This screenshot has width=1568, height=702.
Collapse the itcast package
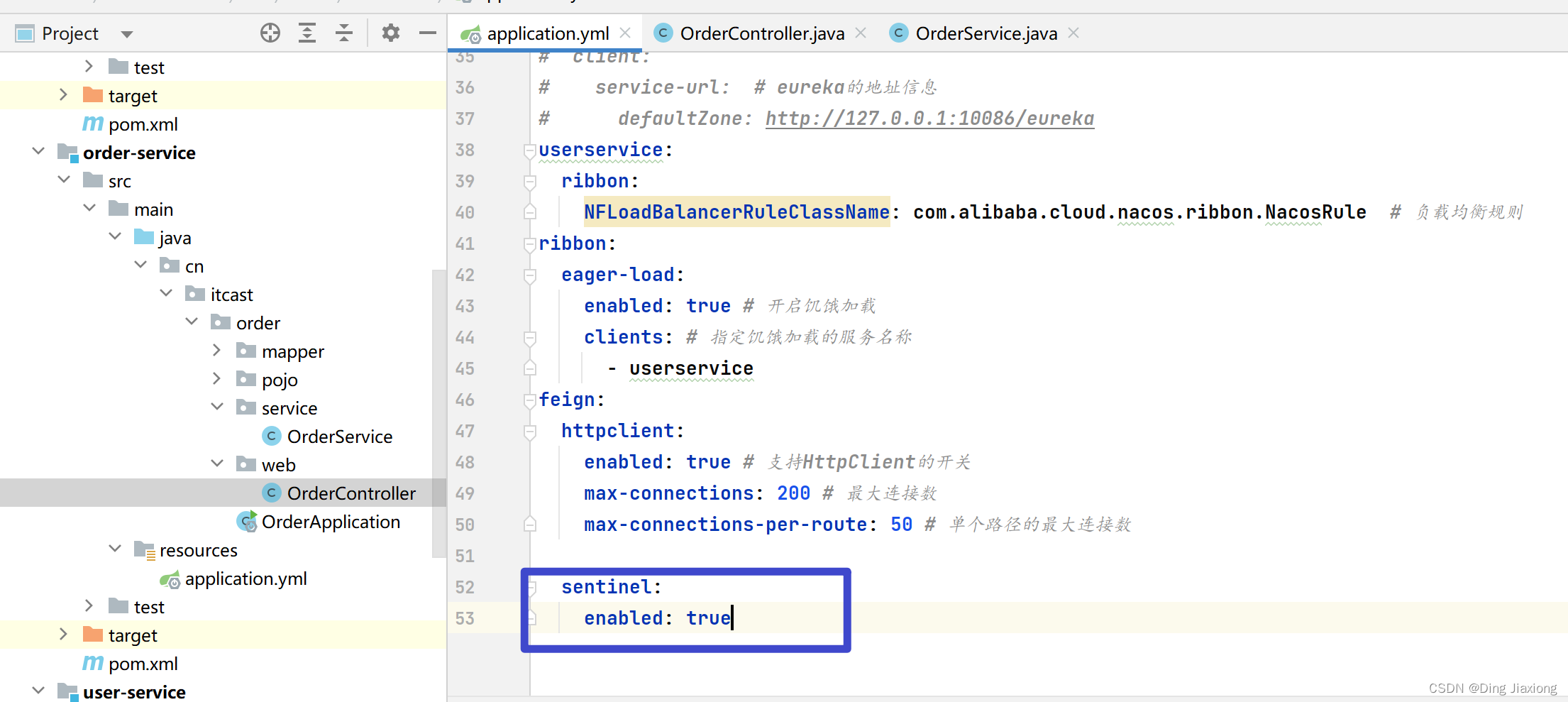click(166, 293)
